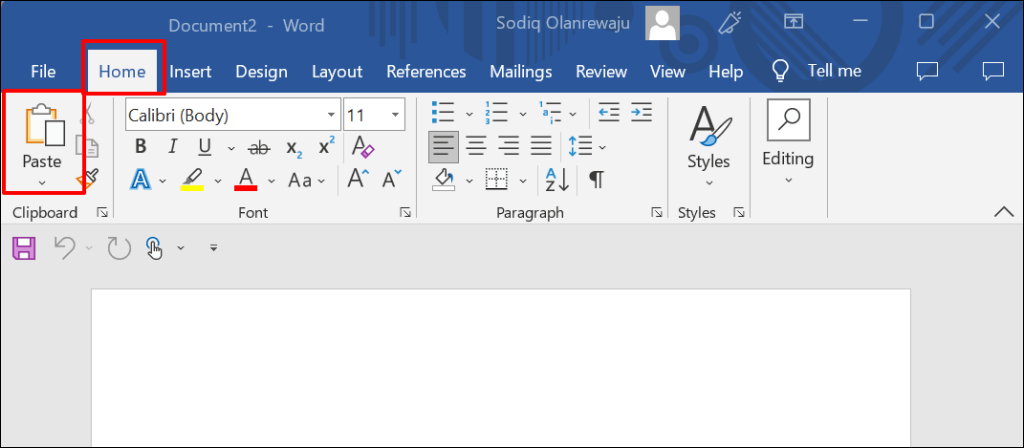Open the font size 11 dropdown
The height and width of the screenshot is (448, 1024).
coord(396,116)
